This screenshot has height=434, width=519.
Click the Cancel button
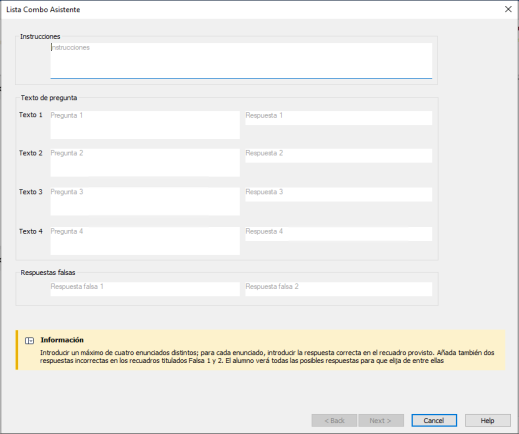tap(434, 420)
